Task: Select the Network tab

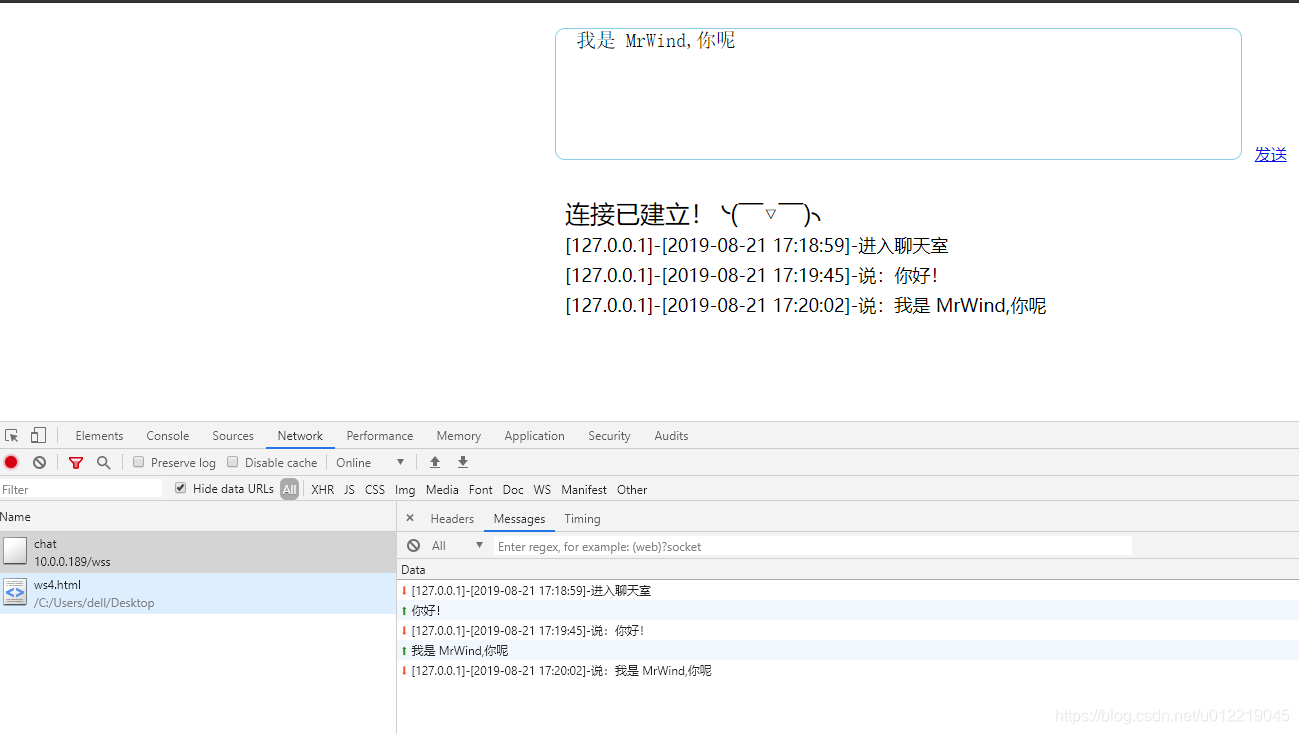Action: pos(300,436)
